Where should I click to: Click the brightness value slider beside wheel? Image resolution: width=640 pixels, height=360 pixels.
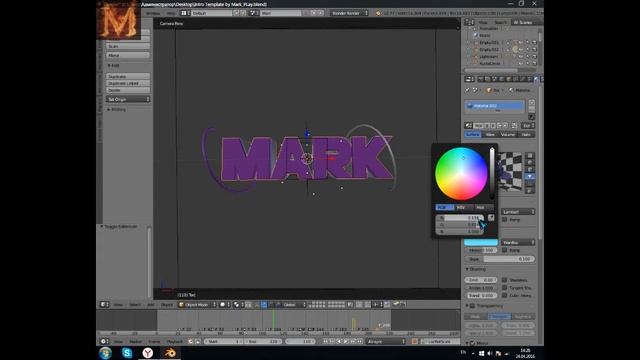tap(492, 174)
